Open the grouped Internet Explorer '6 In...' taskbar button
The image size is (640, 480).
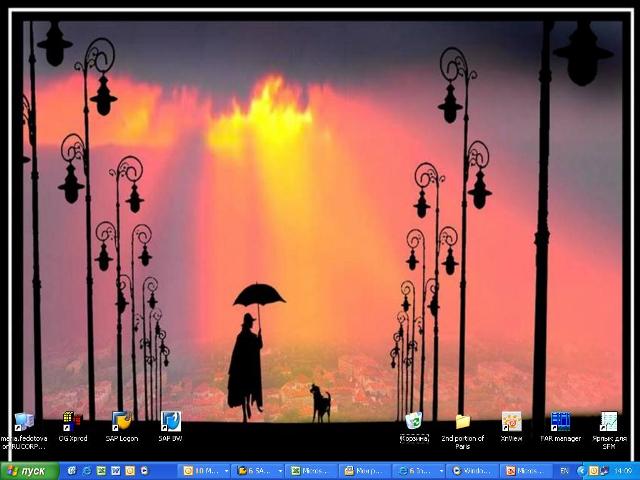[x=419, y=471]
